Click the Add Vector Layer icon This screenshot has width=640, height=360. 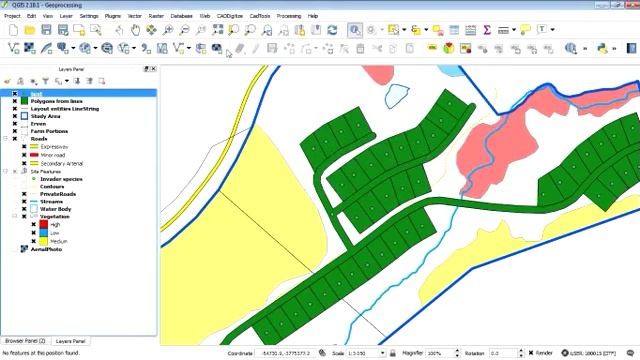(x=13, y=48)
